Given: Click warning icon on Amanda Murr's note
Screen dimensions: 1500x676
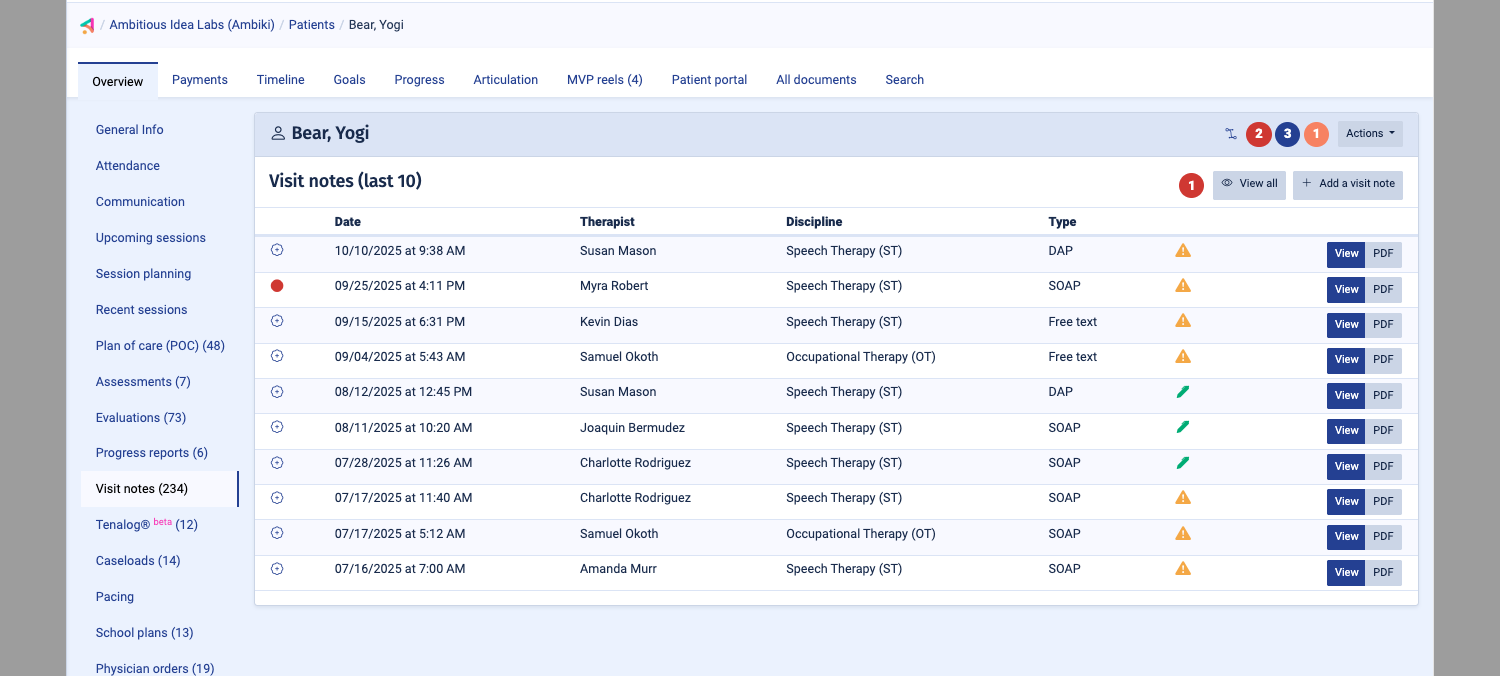Looking at the screenshot, I should point(1183,569).
